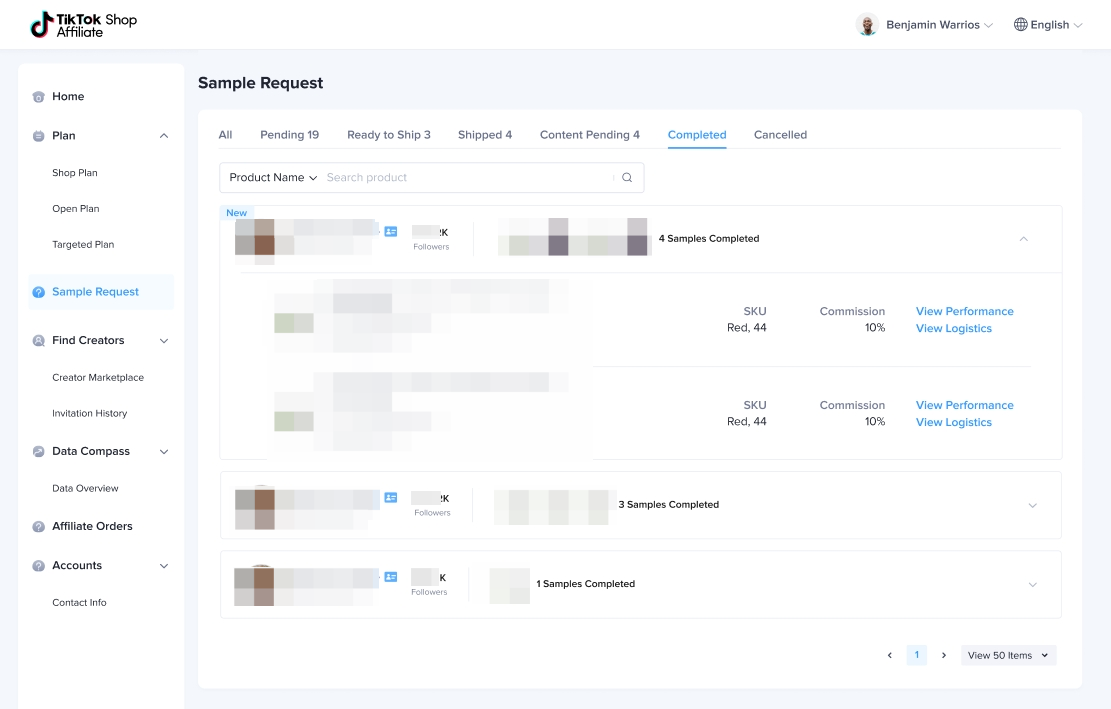Select the Cancelled tab
1111x709 pixels.
pyautogui.click(x=780, y=135)
